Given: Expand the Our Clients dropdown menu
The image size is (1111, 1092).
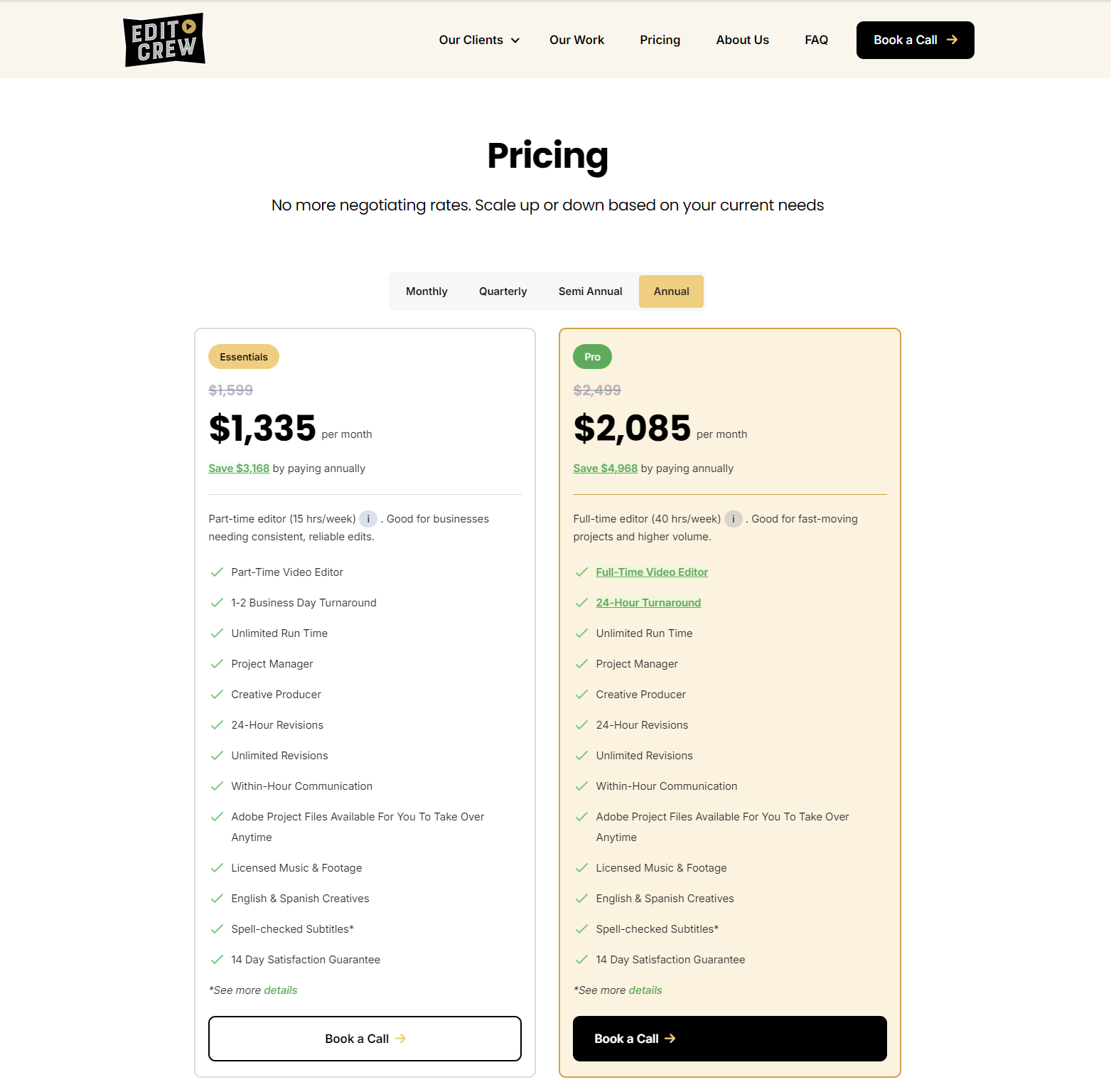Looking at the screenshot, I should point(479,40).
